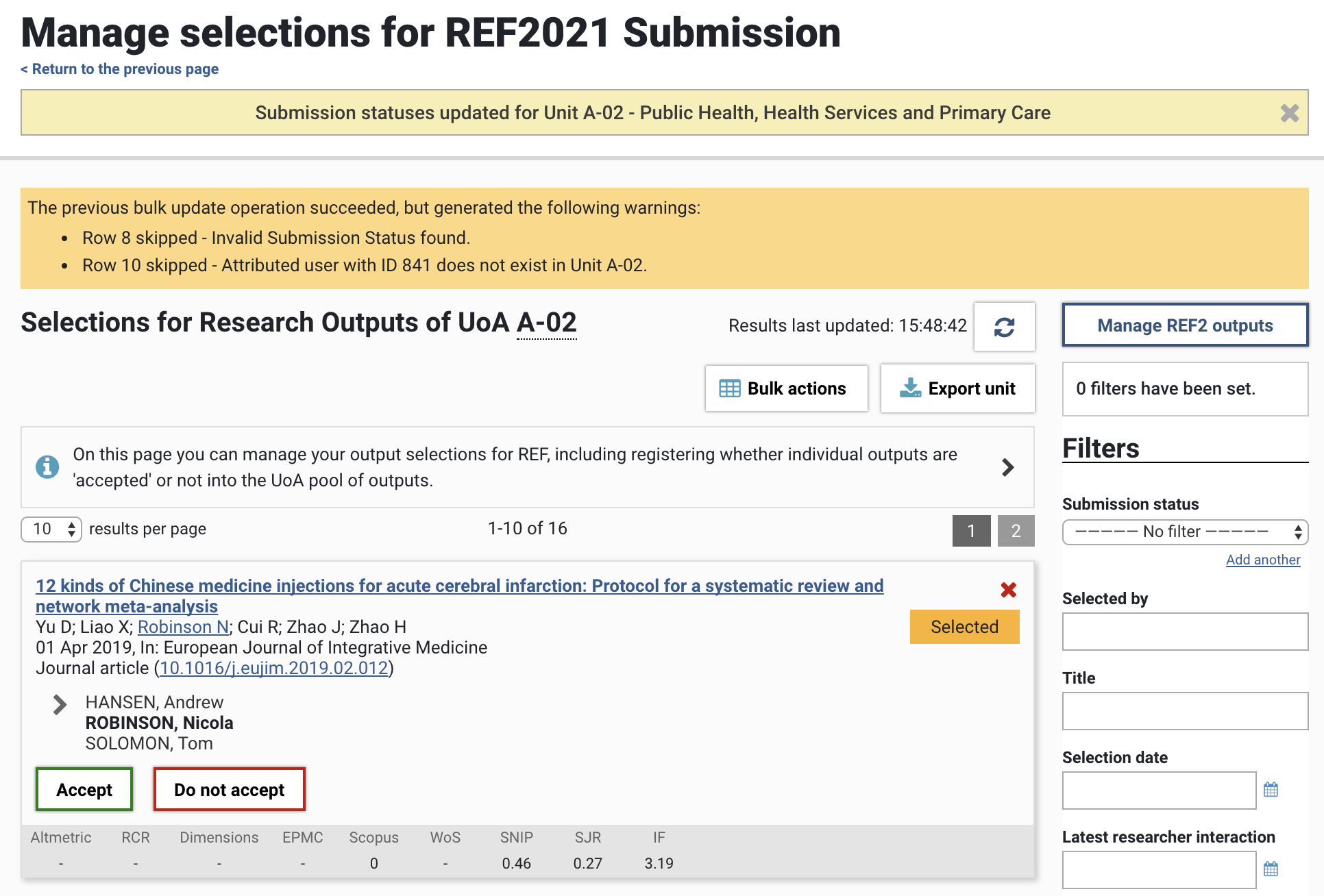The height and width of the screenshot is (896, 1324).
Task: Click Add another filter link
Action: 1262,560
